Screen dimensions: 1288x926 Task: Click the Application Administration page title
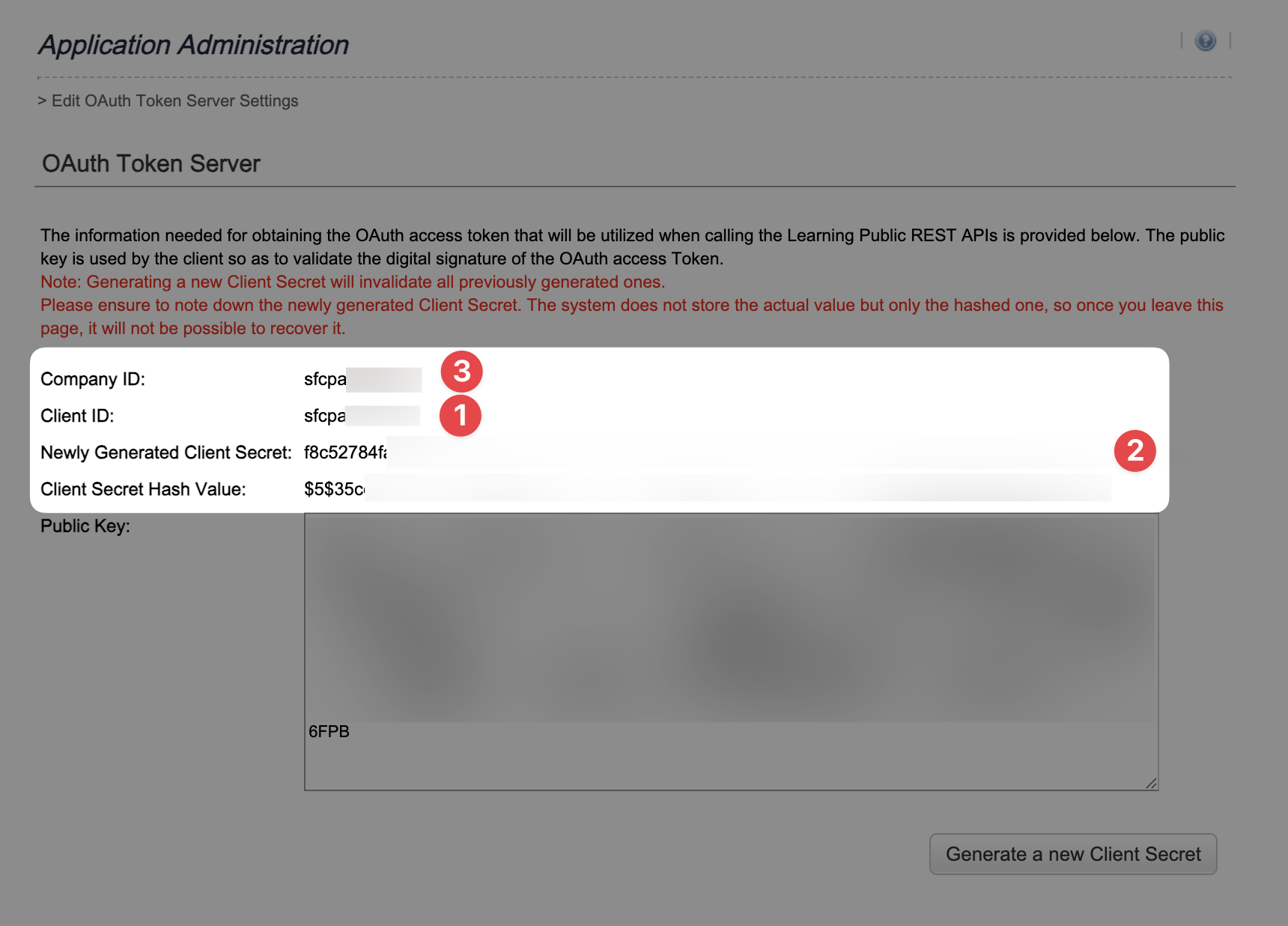(x=193, y=45)
